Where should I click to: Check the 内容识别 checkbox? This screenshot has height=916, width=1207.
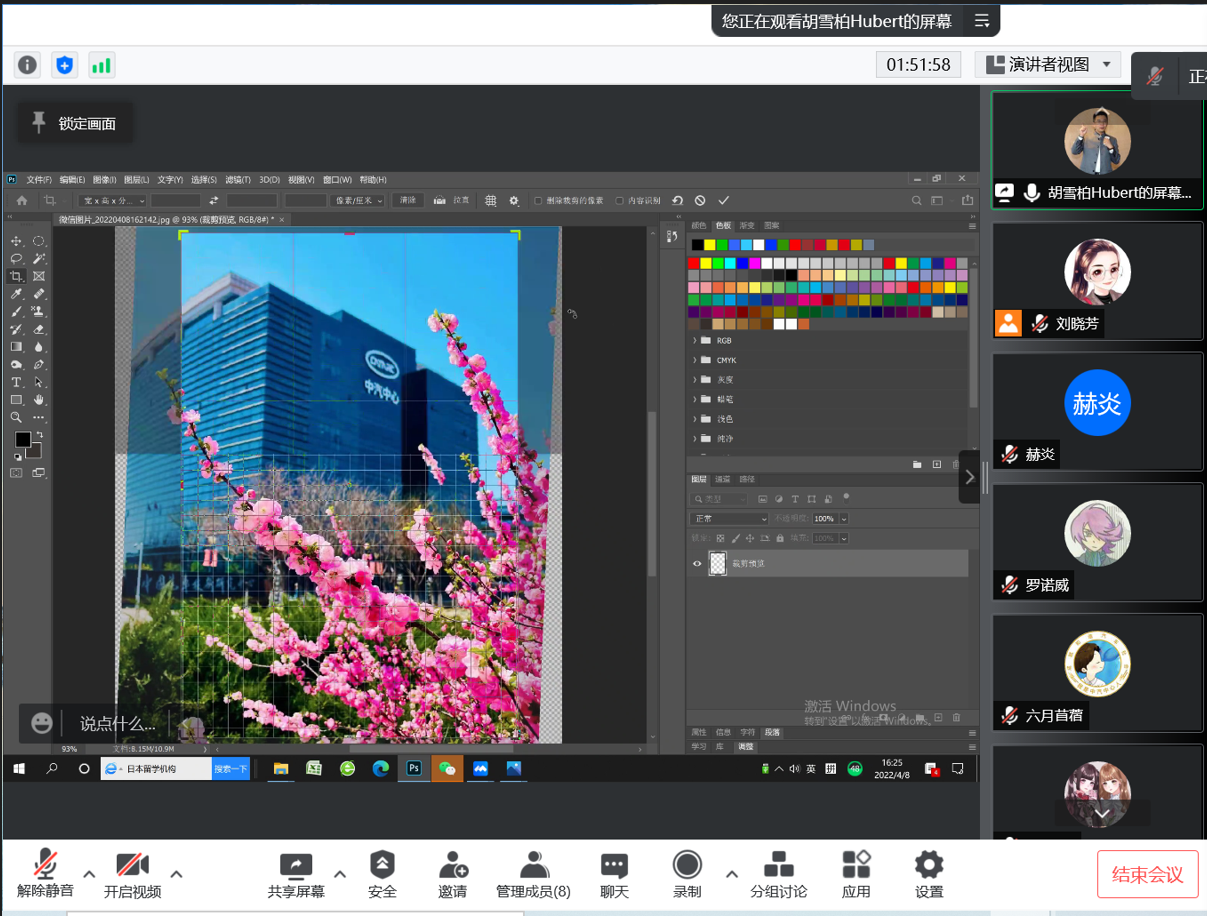click(x=620, y=201)
